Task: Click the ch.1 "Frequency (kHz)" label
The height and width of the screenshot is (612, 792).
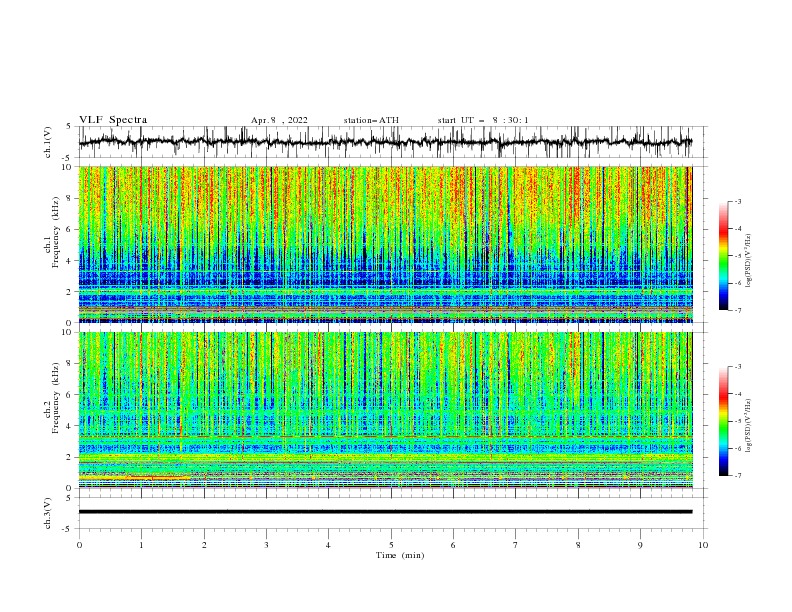Action: pyautogui.click(x=56, y=233)
